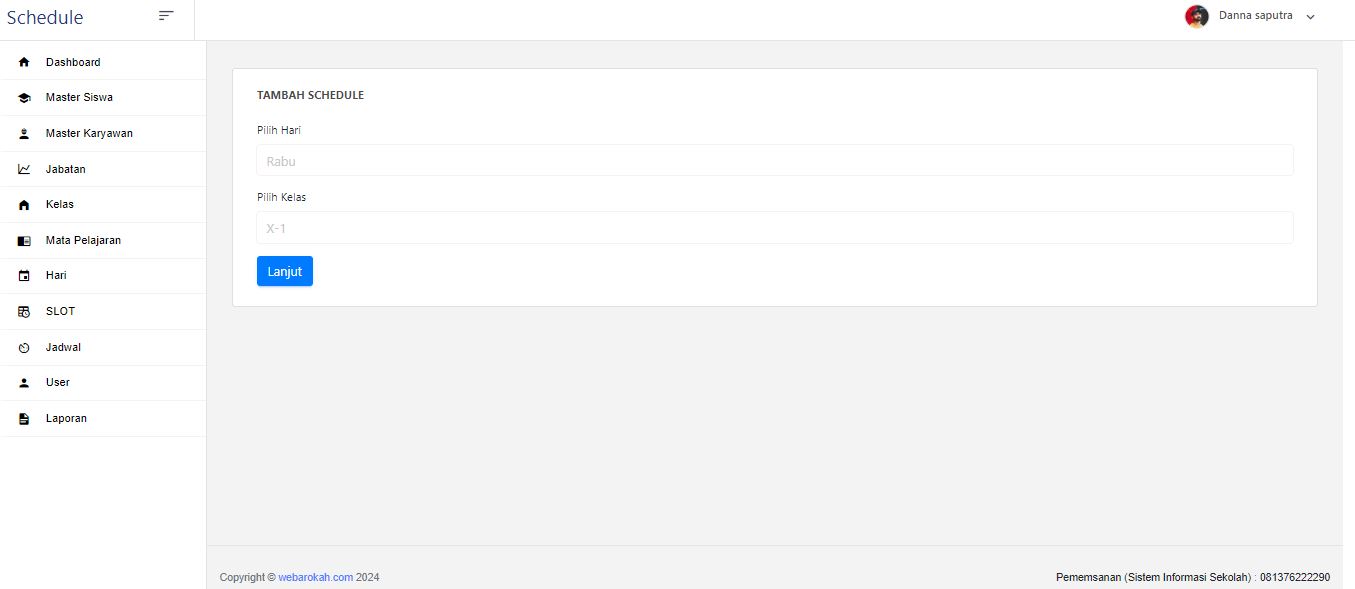Image resolution: width=1355 pixels, height=589 pixels.
Task: Open the Pilih Hari dropdown
Action: [774, 161]
